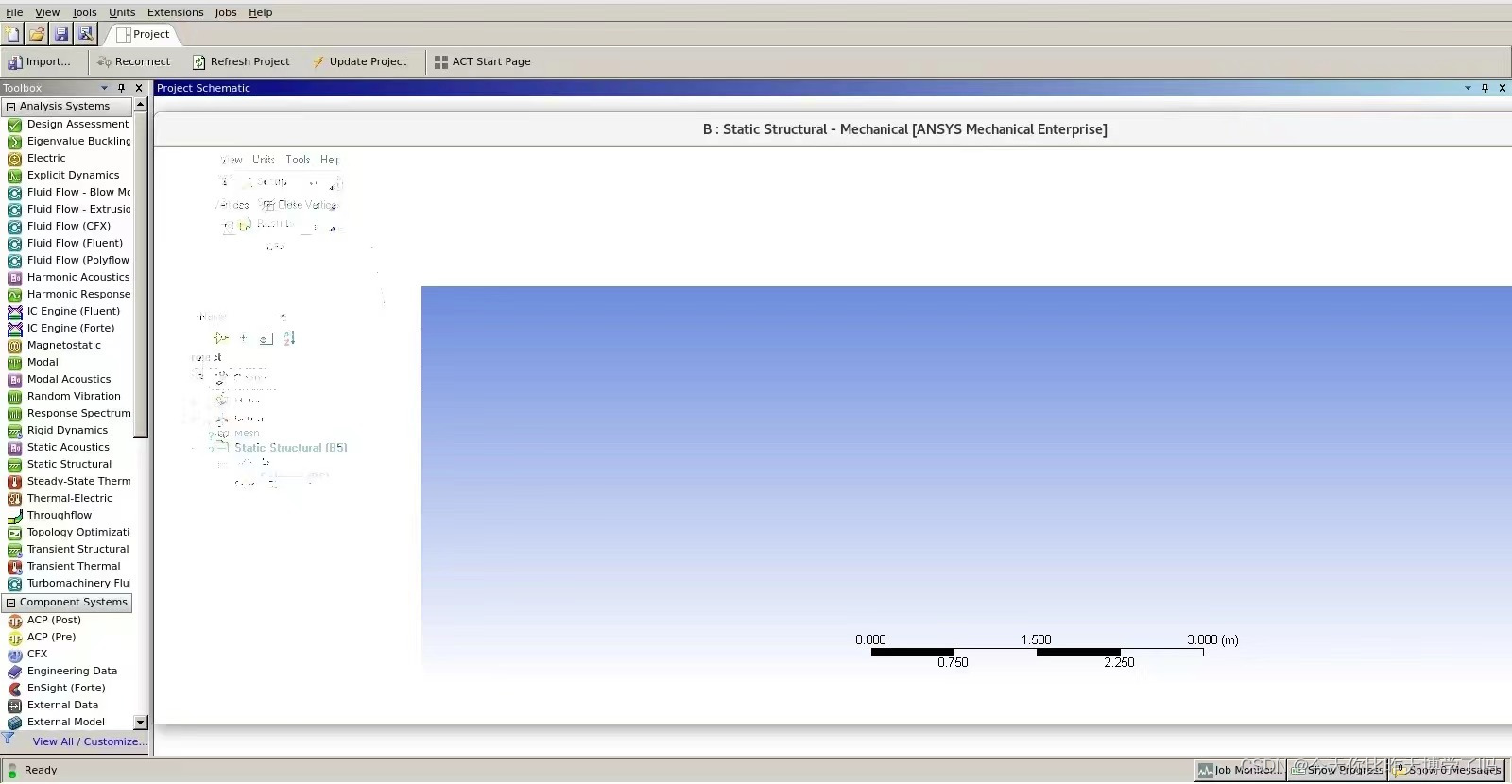Click the Save As icon

click(x=86, y=34)
